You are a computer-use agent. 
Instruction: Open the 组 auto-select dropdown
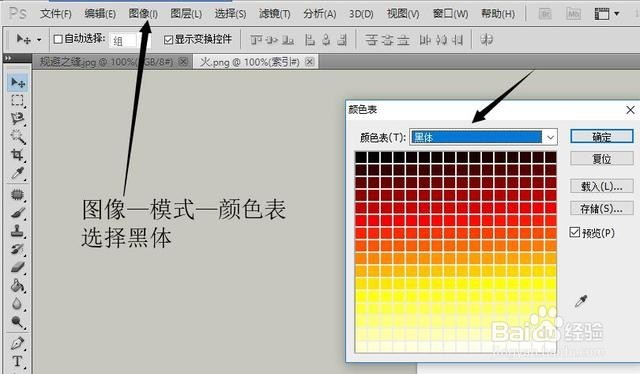[130, 41]
